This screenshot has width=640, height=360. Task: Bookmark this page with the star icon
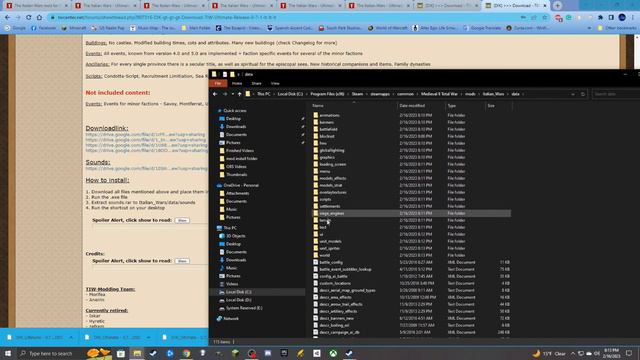point(544,18)
